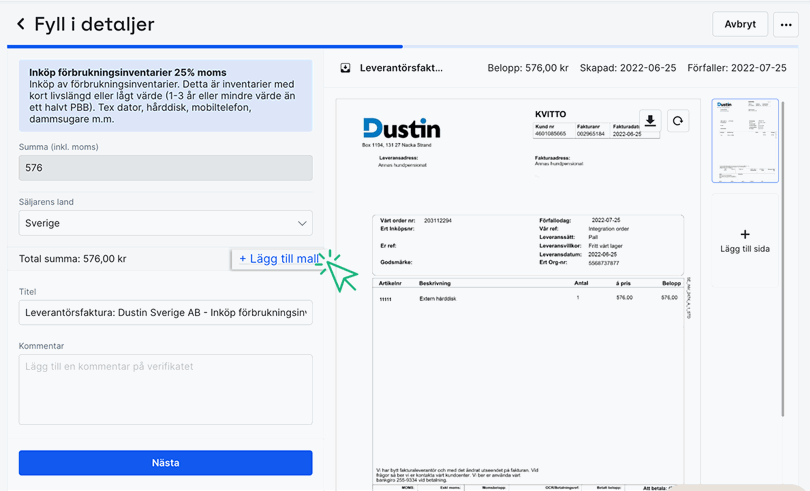Click the plus icon above Lägg till sida
Viewport: 810px width, 491px height.
(x=744, y=234)
